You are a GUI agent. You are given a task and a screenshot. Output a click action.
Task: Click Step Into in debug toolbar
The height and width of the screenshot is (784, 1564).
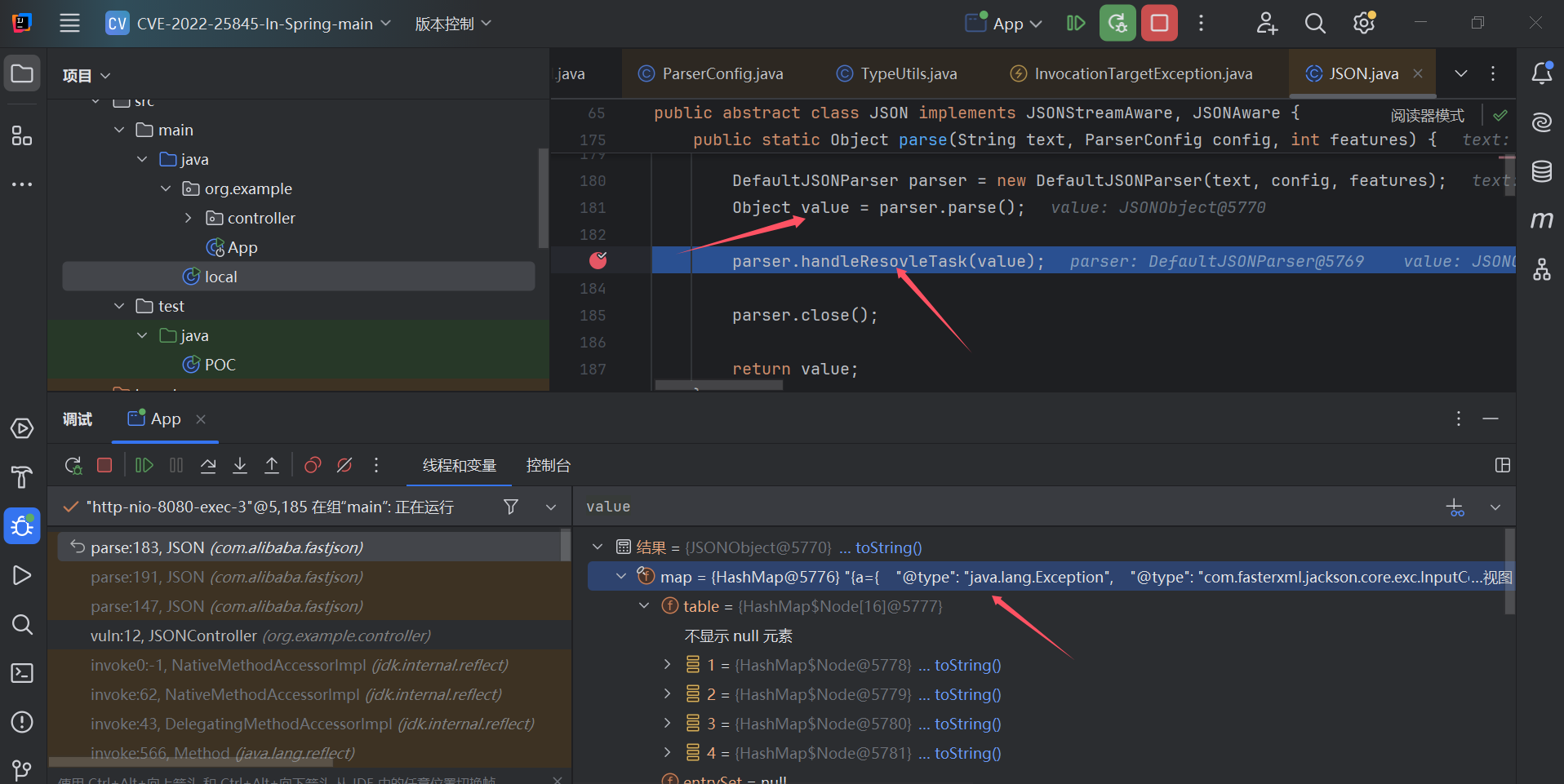[x=240, y=465]
